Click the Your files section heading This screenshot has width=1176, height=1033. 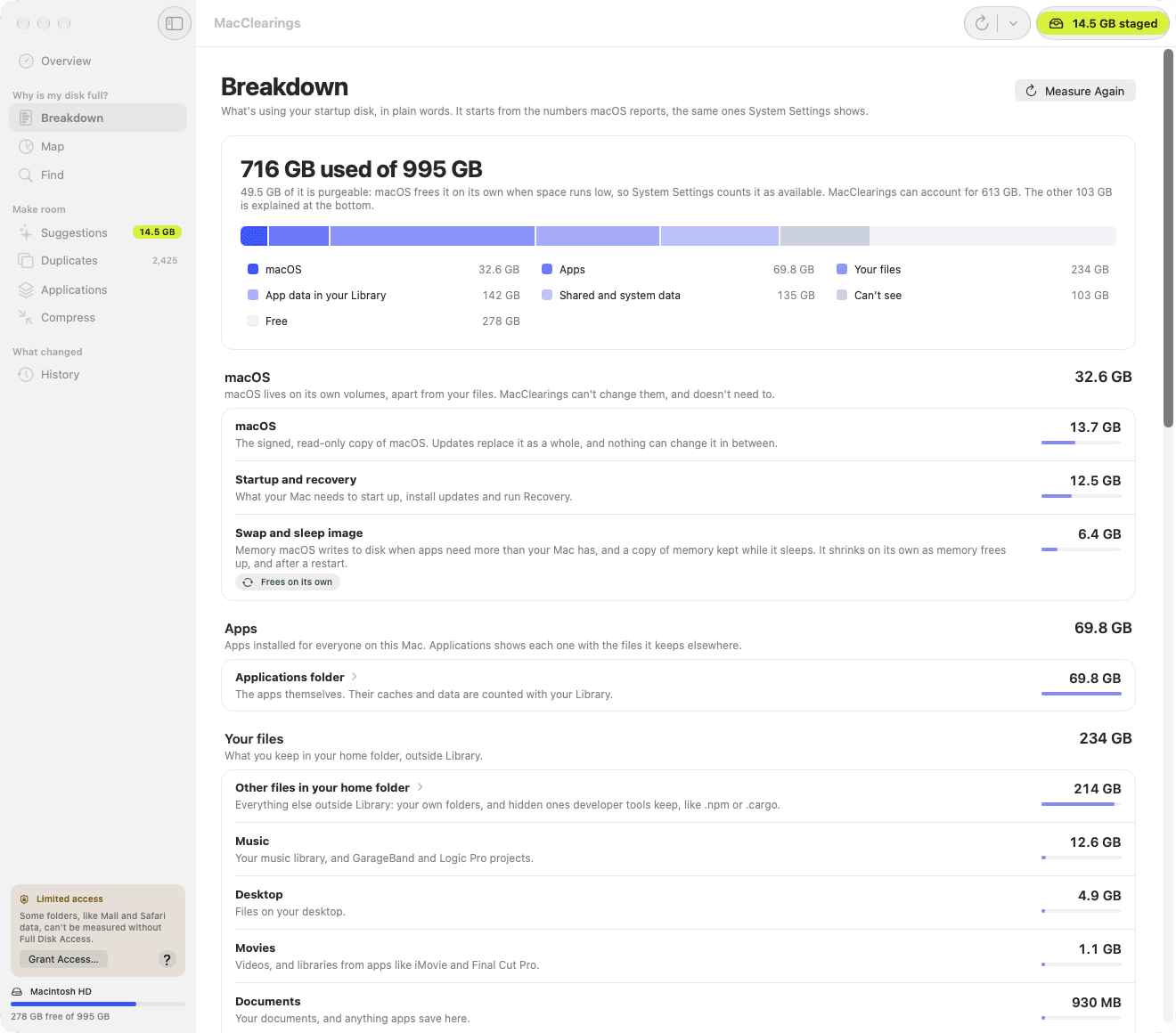[254, 739]
